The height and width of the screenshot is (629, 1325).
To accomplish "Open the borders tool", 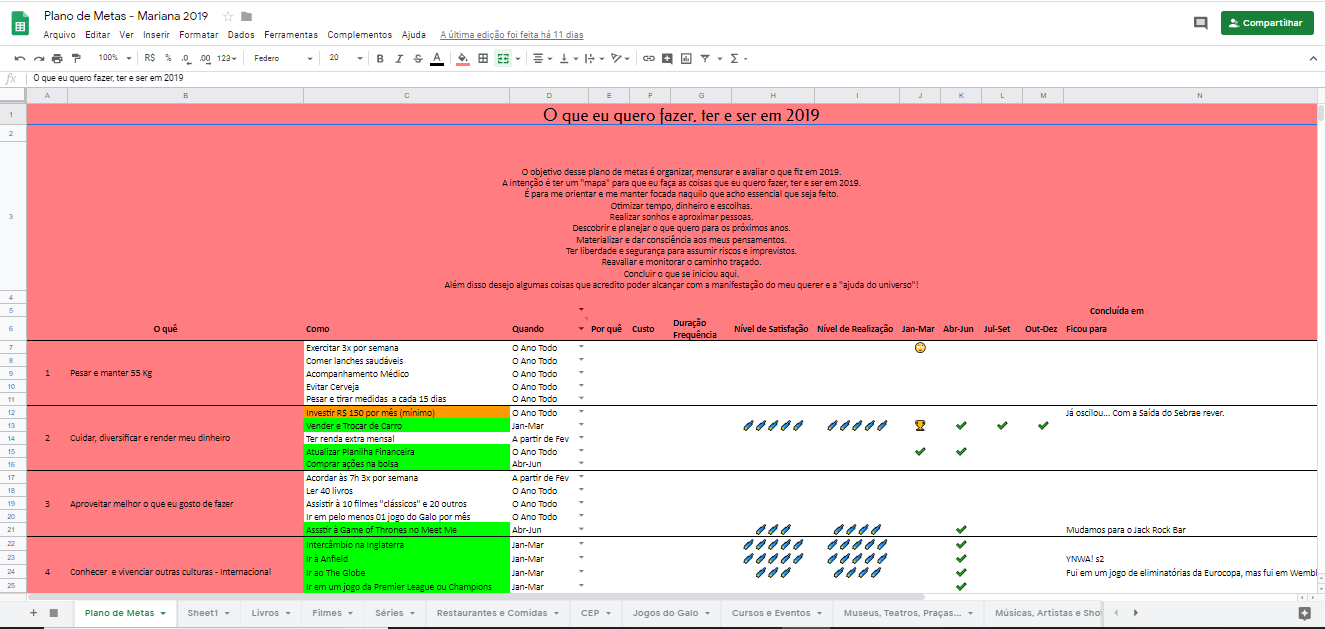I will tap(483, 58).
